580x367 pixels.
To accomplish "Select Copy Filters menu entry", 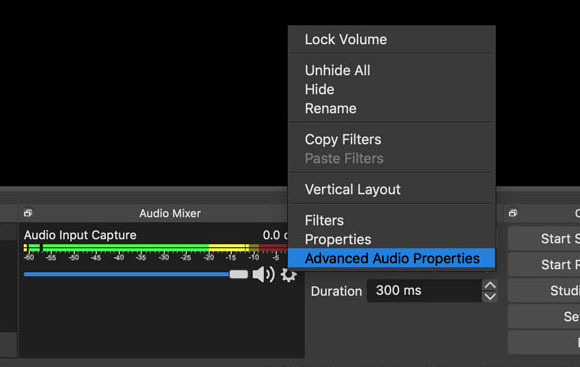I will click(392, 139).
